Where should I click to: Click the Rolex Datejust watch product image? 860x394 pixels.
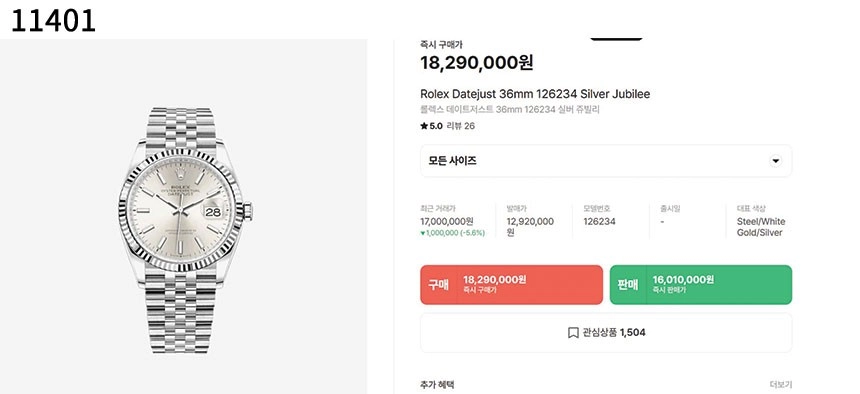[185, 230]
